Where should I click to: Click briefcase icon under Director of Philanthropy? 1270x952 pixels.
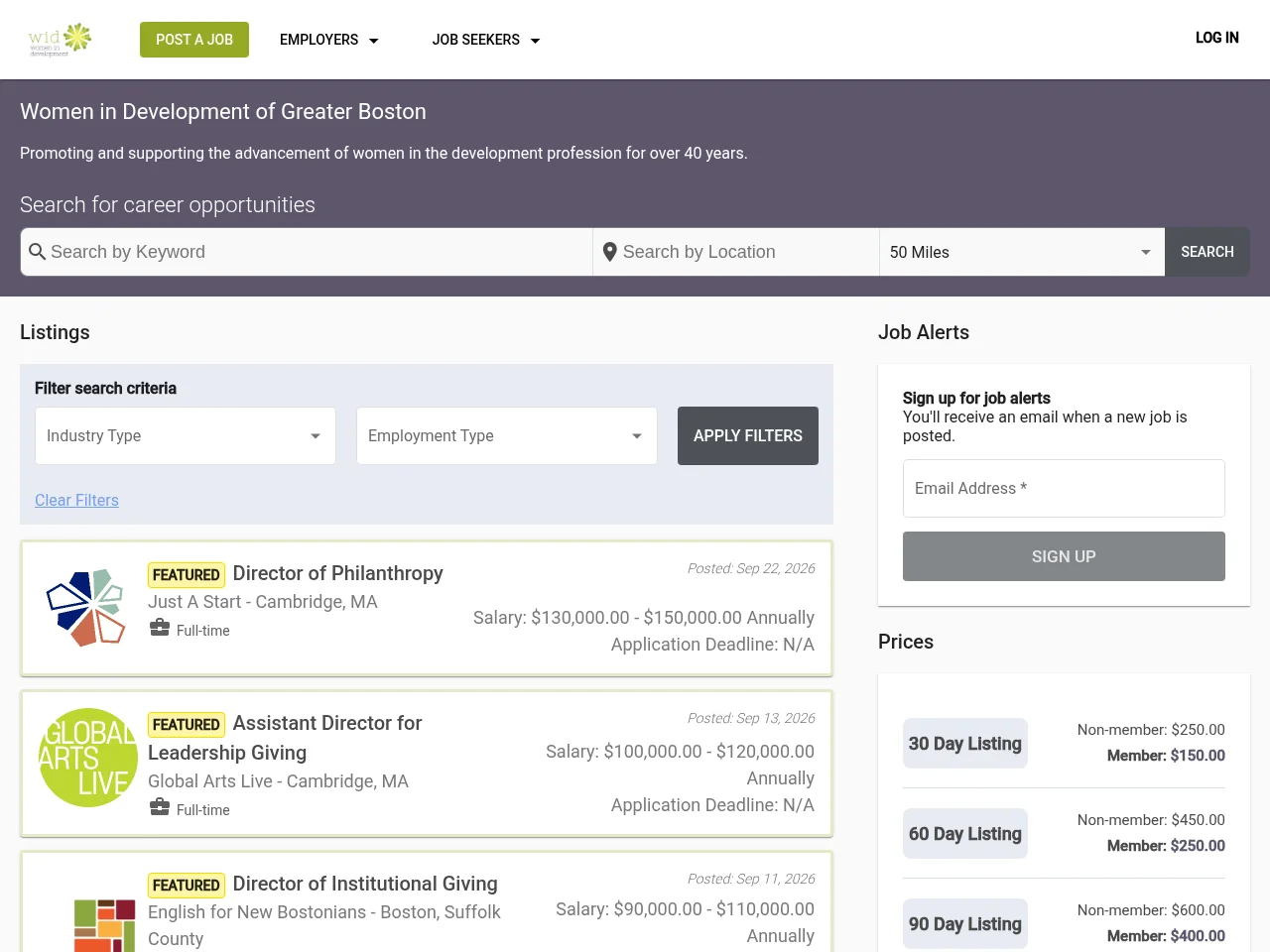(x=160, y=628)
